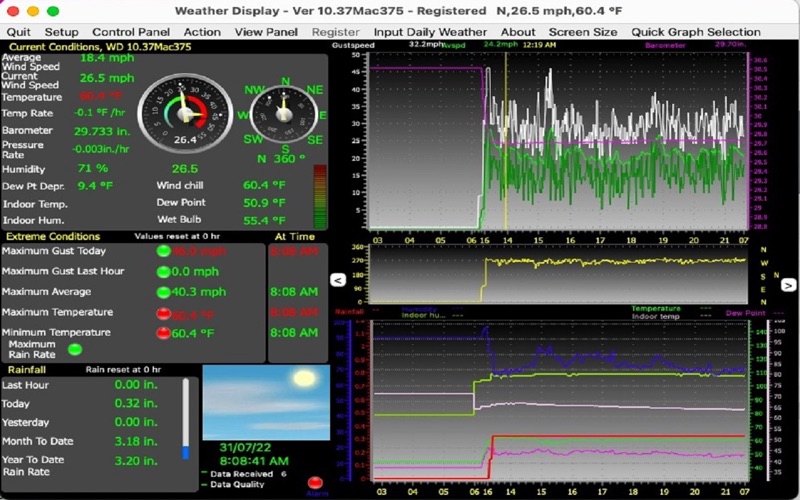Image resolution: width=800 pixels, height=500 pixels.
Task: Click the Rain reset at 0 hr label
Action: [x=123, y=370]
